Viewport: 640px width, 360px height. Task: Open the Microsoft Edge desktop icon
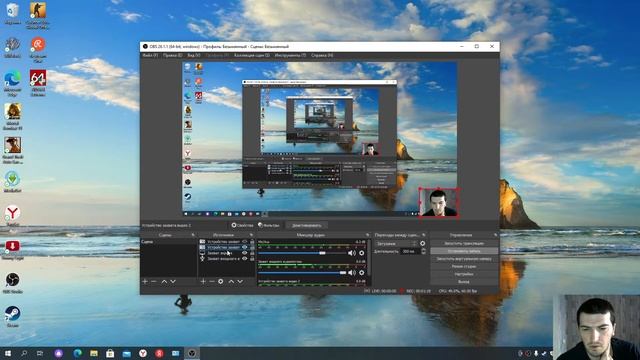tap(12, 83)
